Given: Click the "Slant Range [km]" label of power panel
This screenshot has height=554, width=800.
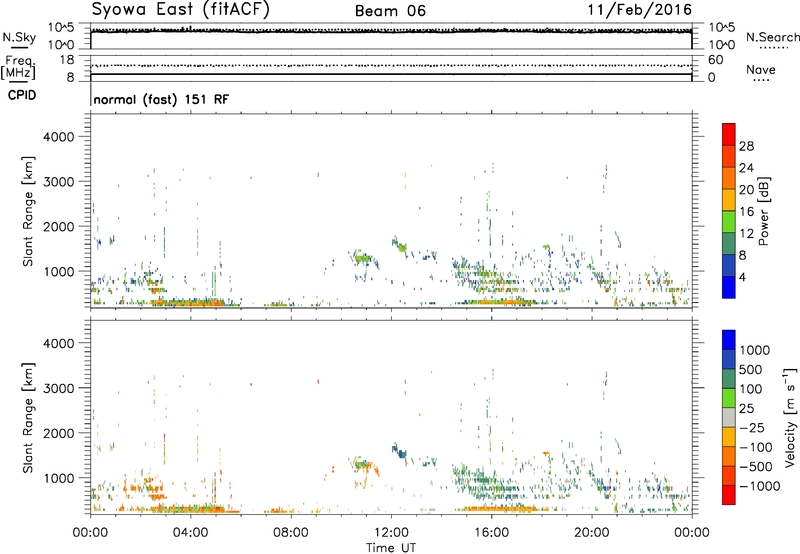Looking at the screenshot, I should pos(28,211).
